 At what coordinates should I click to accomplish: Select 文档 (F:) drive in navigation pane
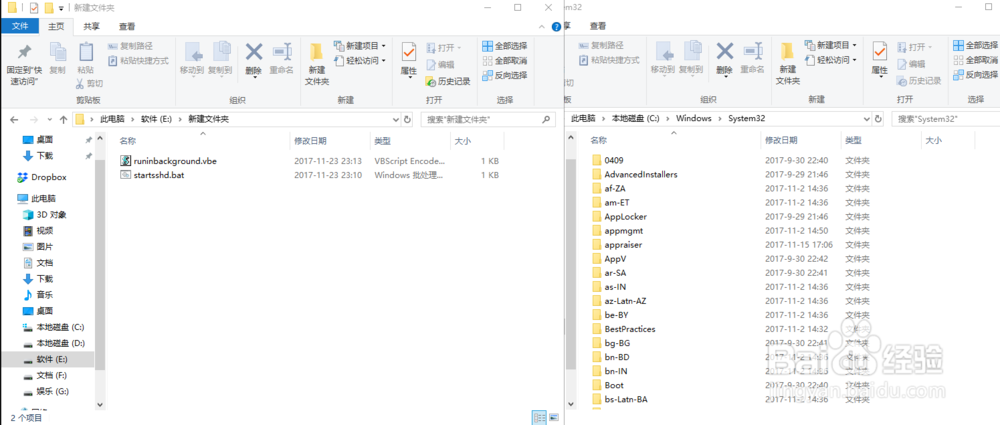point(45,375)
